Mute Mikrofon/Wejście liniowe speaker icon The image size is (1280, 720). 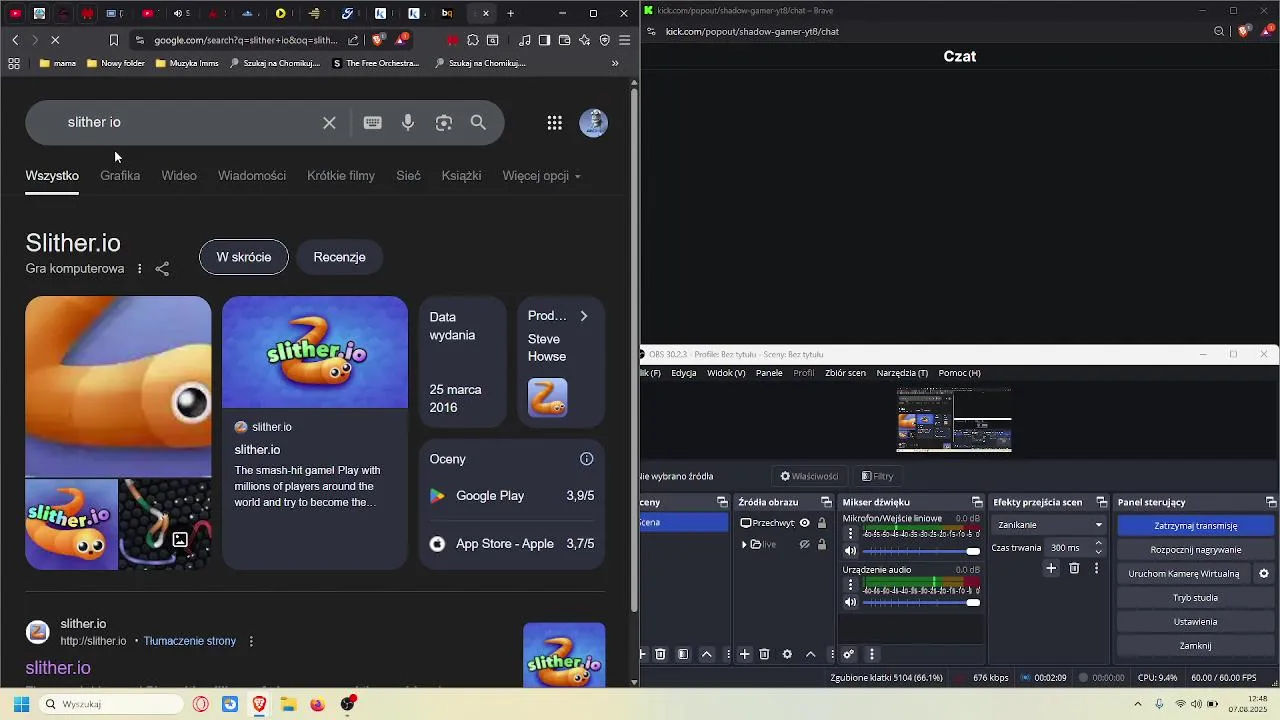point(851,551)
